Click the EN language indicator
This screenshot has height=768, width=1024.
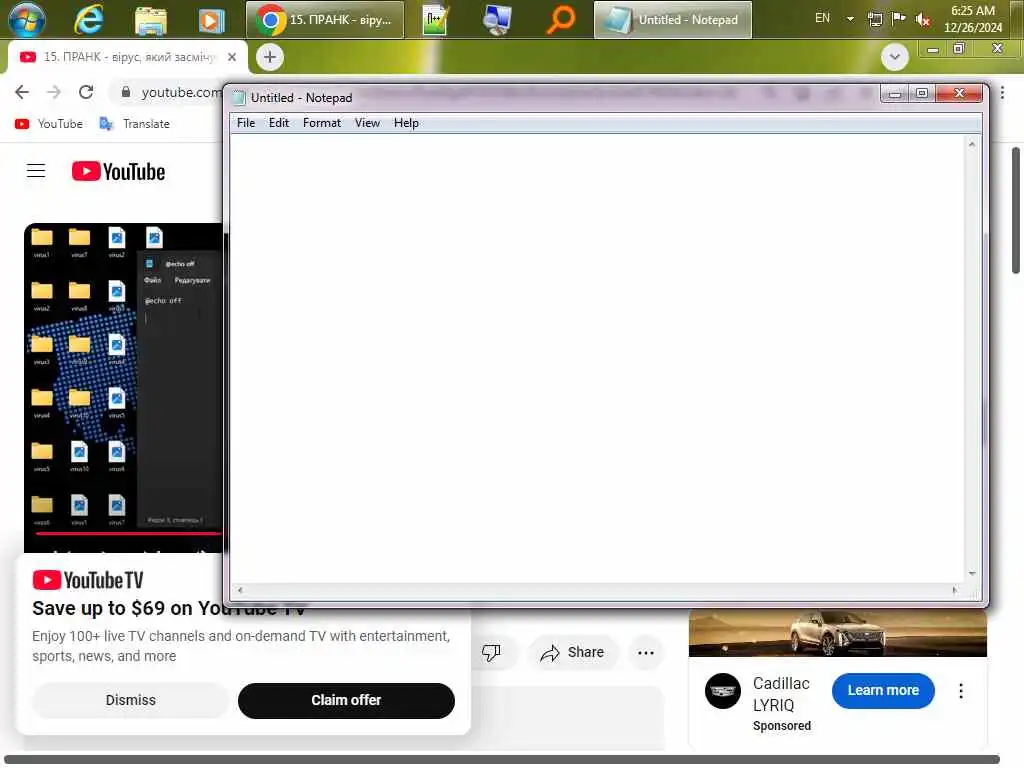click(x=822, y=18)
